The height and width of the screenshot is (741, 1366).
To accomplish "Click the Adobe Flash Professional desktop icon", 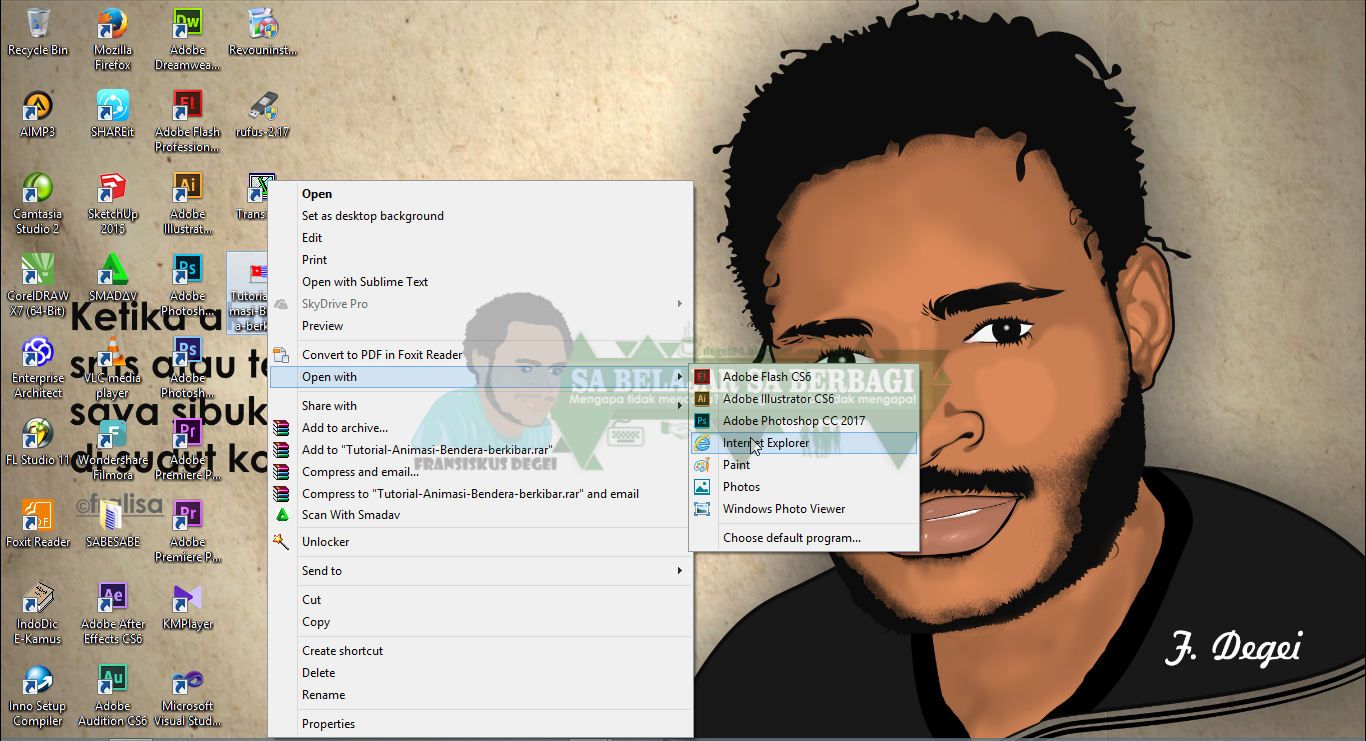I will coord(187,121).
